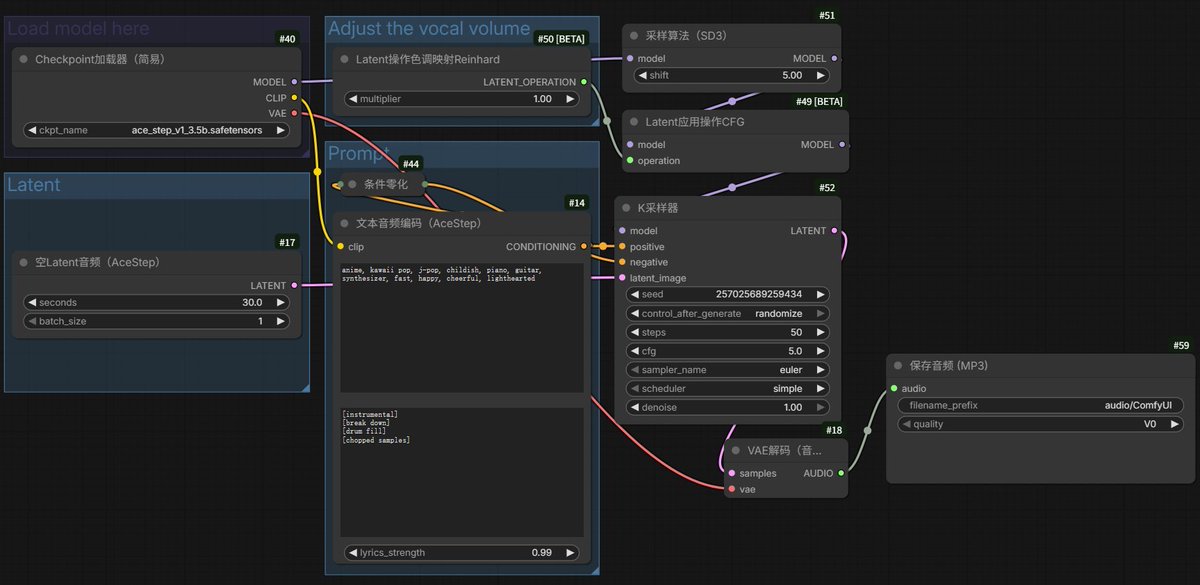Viewport: 1200px width, 585px height.
Task: Click the MODEL output socket on 采样算法（SD3）
Action: [x=834, y=59]
